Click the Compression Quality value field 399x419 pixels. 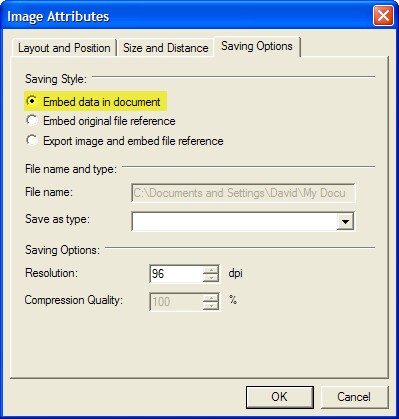tap(176, 302)
